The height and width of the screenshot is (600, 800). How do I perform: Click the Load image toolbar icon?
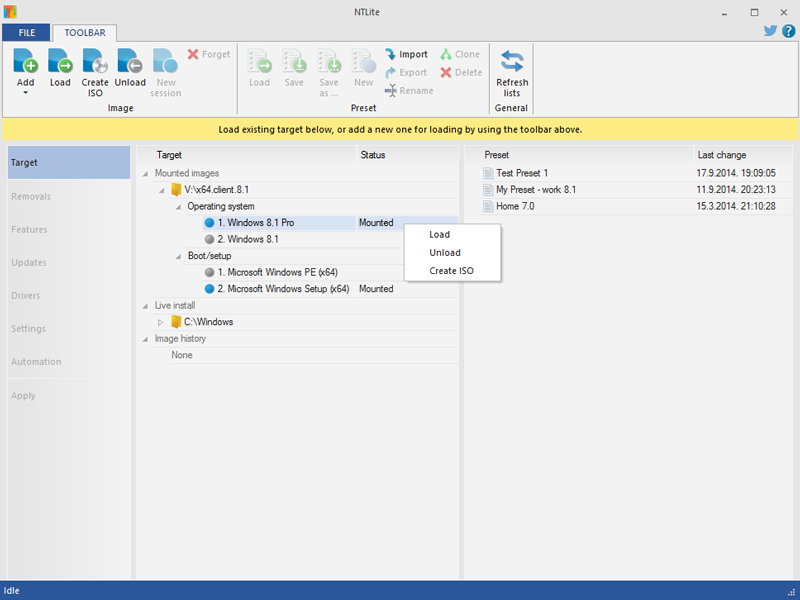[x=60, y=61]
